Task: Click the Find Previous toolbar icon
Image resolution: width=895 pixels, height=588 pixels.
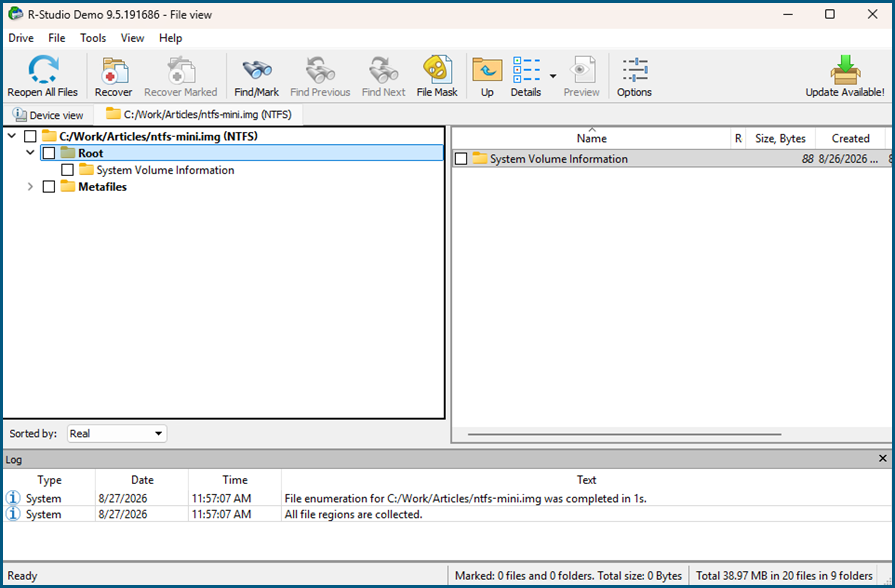Action: pos(320,70)
